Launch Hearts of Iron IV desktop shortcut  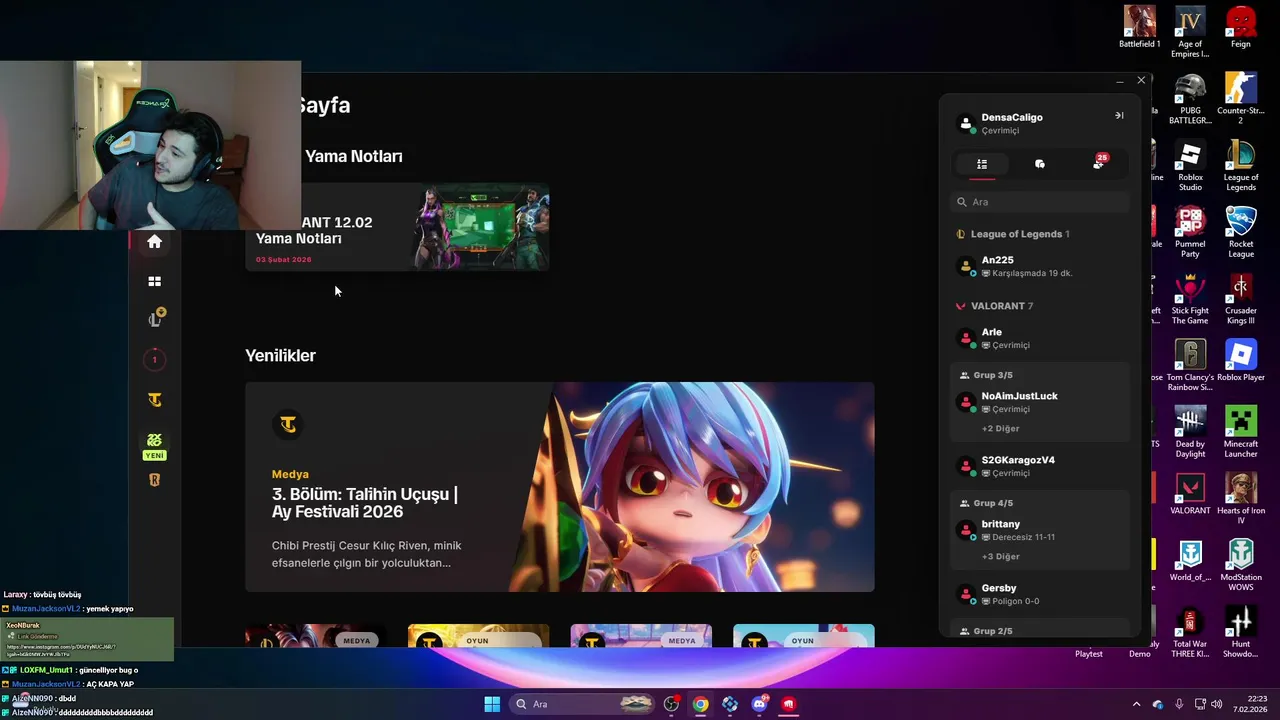pyautogui.click(x=1241, y=499)
